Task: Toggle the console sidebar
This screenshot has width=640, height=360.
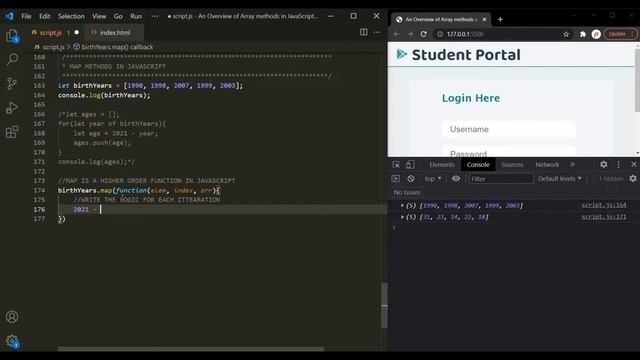Action: click(396, 179)
